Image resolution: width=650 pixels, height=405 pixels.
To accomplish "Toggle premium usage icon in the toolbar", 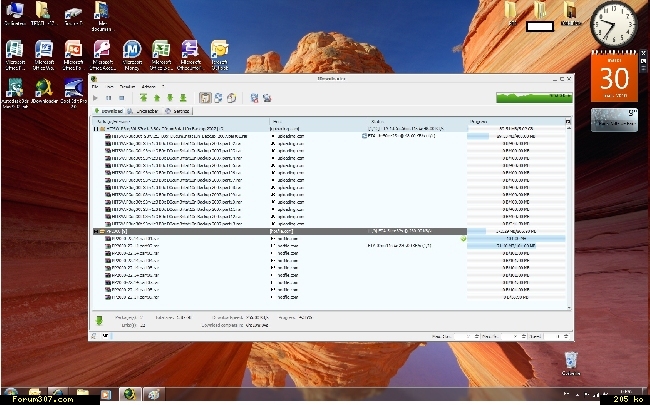I will pos(231,98).
